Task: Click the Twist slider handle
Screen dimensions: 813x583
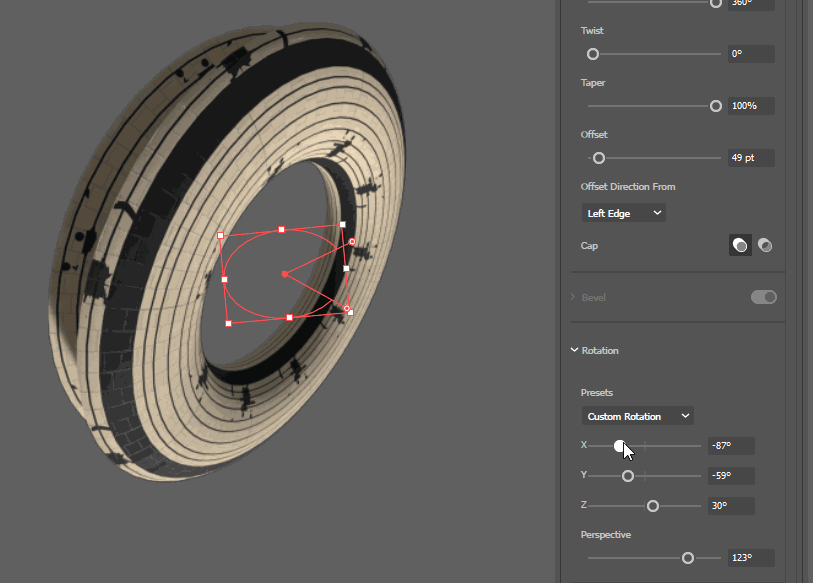Action: pyautogui.click(x=593, y=54)
